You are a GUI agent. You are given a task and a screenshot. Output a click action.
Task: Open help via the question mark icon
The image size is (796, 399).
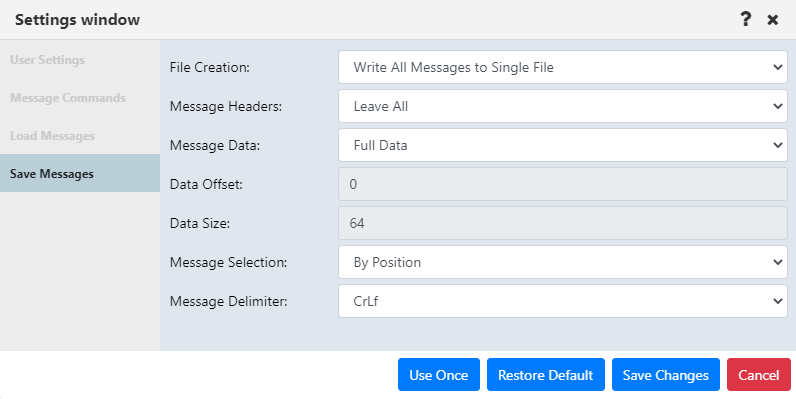point(745,19)
